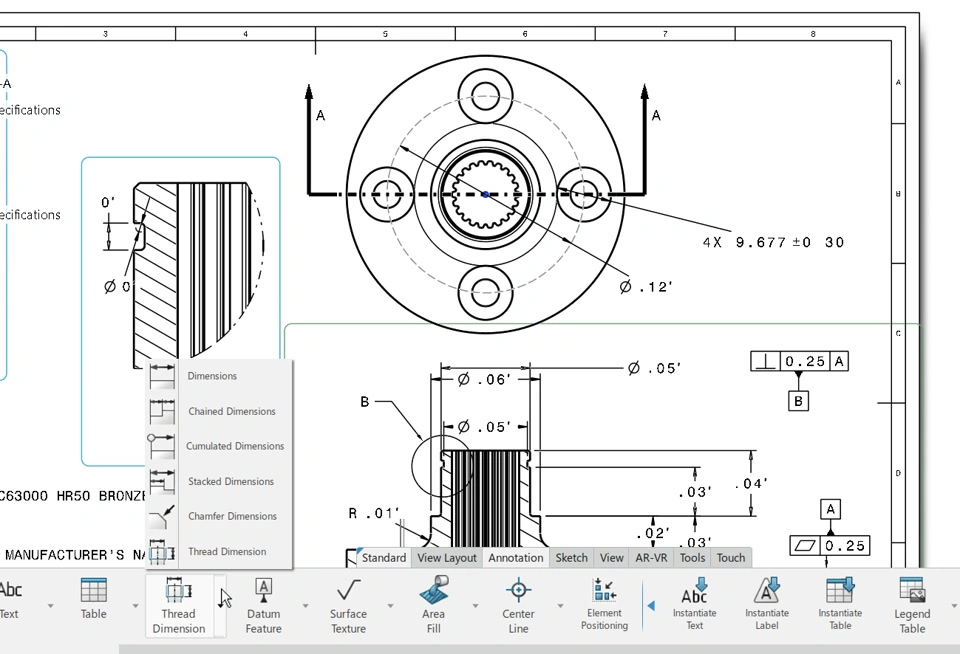The height and width of the screenshot is (654, 960).
Task: Select datum A box above flatness frame
Action: click(x=830, y=509)
